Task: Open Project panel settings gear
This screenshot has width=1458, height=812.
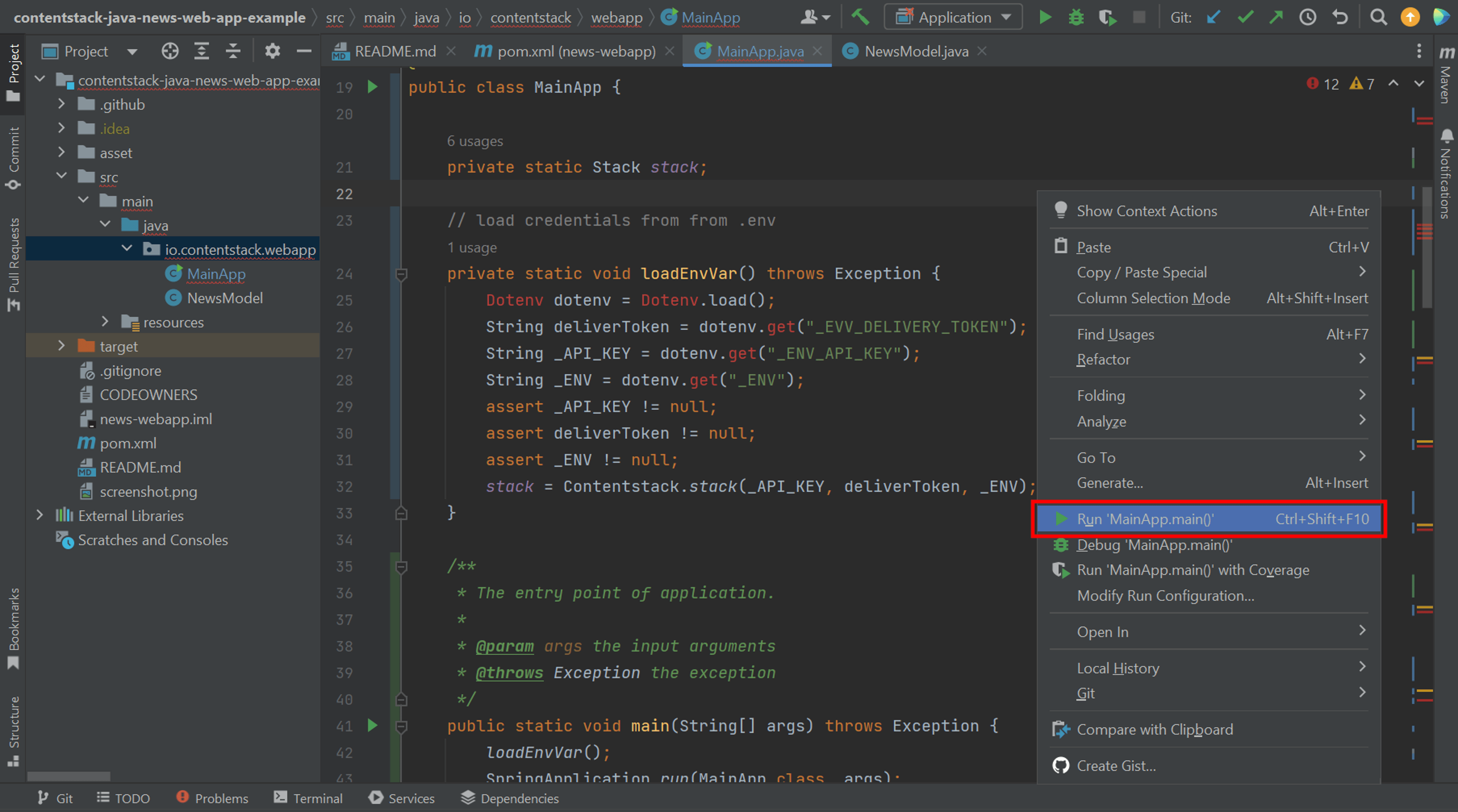Action: pos(272,52)
